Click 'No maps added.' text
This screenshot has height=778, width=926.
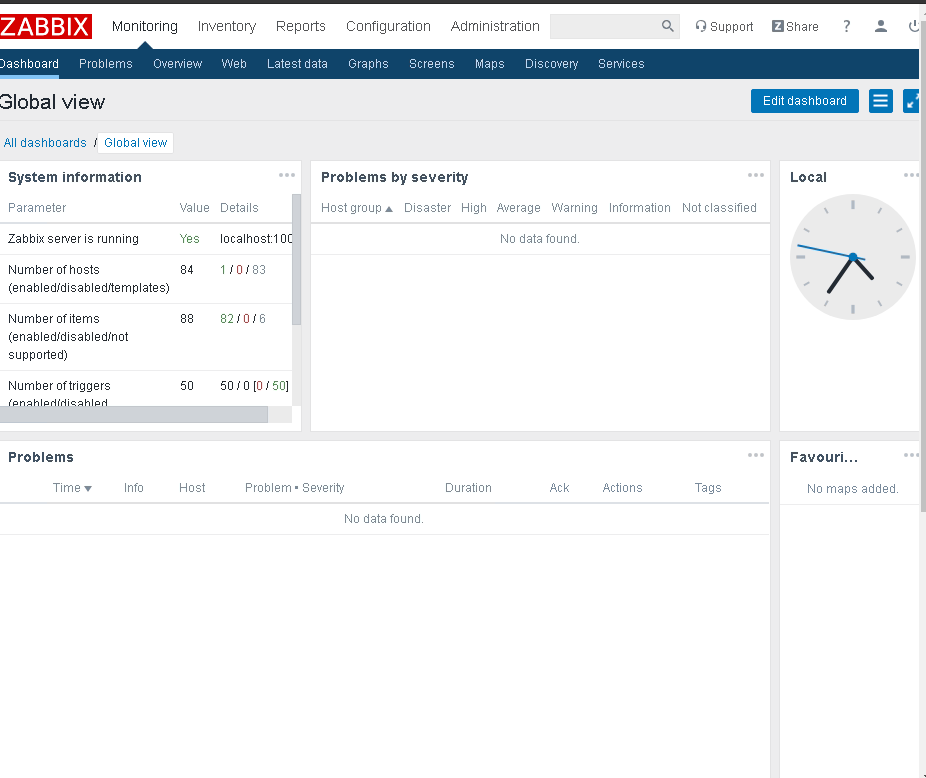click(852, 489)
